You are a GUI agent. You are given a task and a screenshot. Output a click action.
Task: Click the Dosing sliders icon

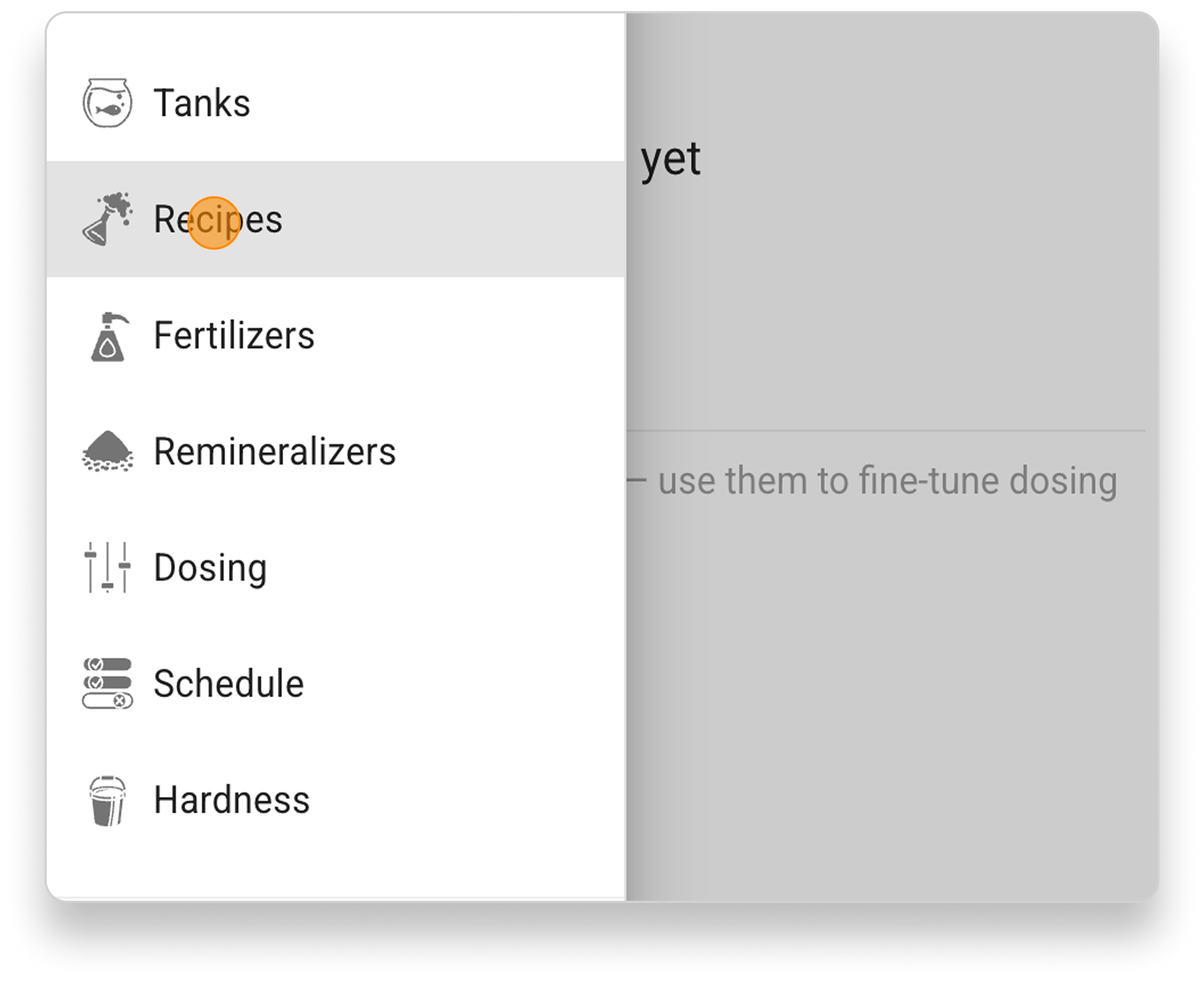(108, 567)
